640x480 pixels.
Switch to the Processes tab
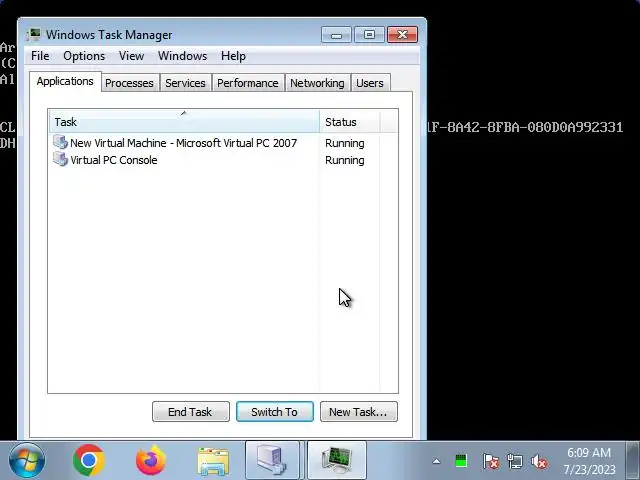click(129, 83)
